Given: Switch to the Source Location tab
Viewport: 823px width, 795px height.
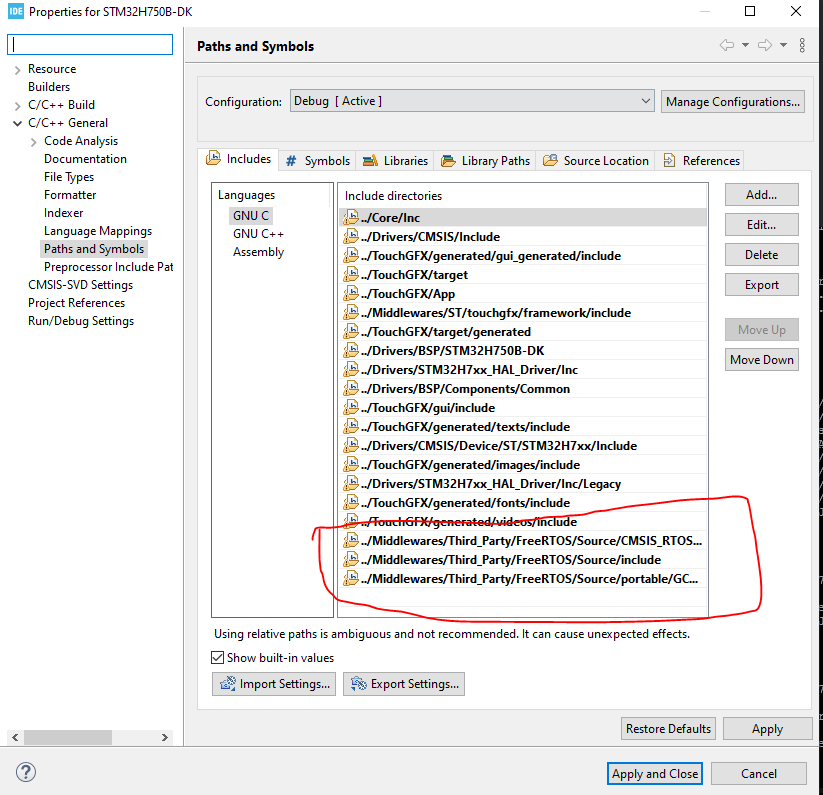Looking at the screenshot, I should coord(596,161).
